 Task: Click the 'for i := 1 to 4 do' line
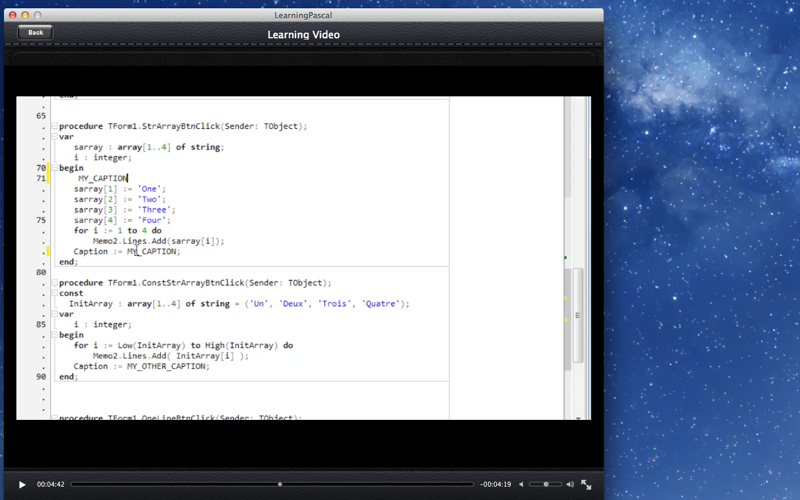tap(118, 231)
